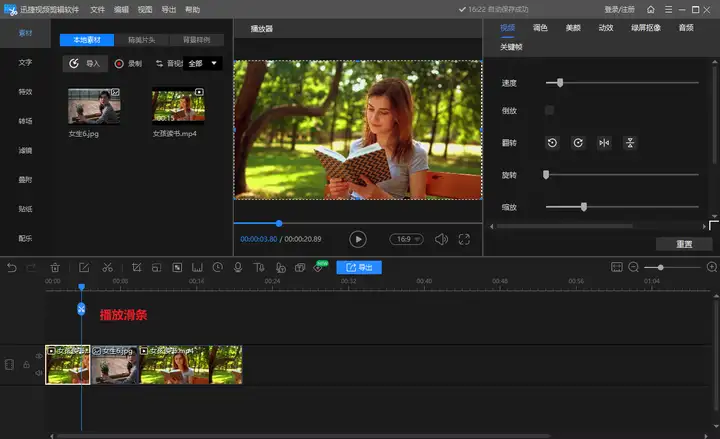Open the 编辑 menu
Image resolution: width=720 pixels, height=439 pixels.
click(x=121, y=9)
